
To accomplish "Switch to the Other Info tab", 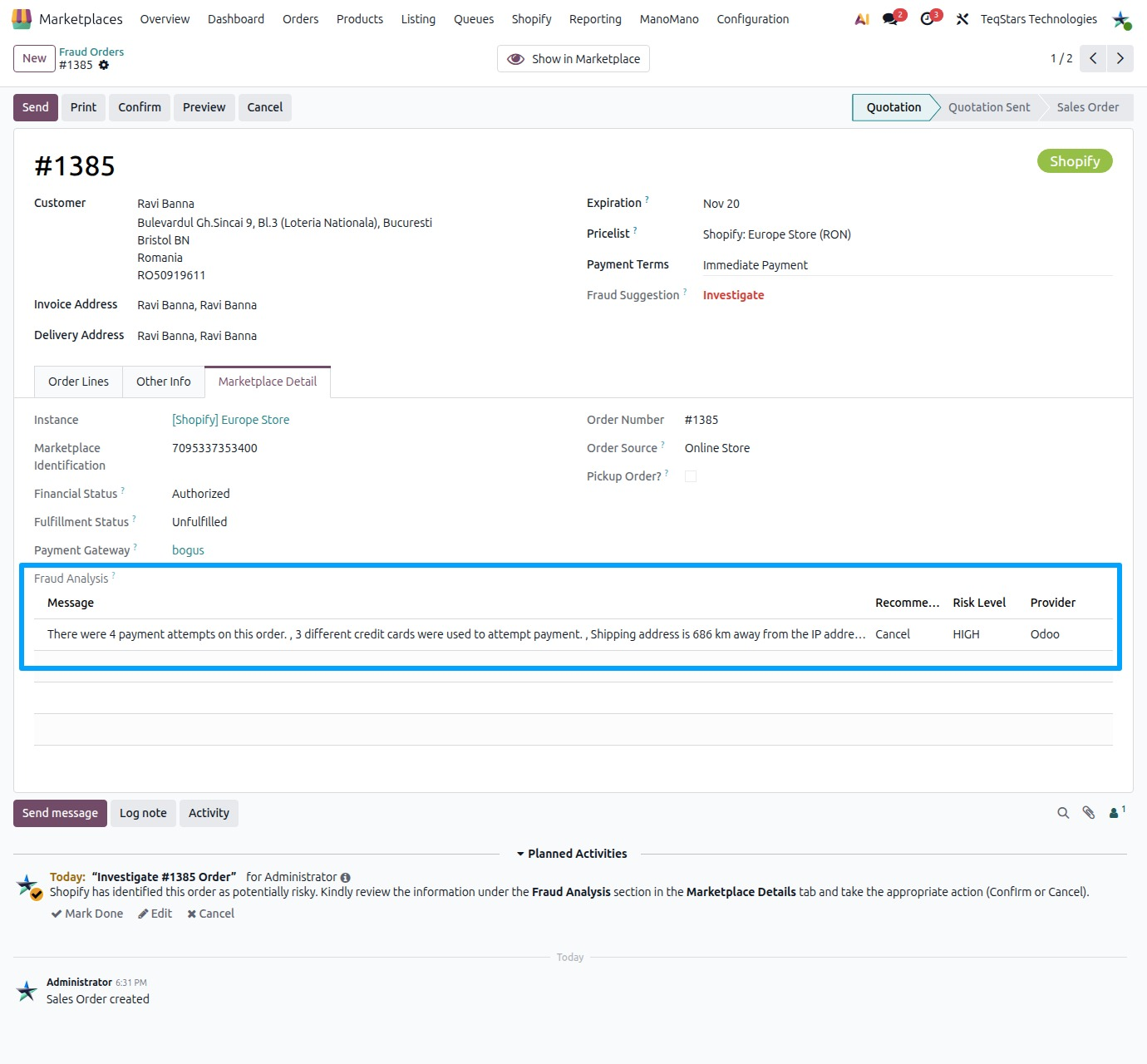I will (x=163, y=382).
